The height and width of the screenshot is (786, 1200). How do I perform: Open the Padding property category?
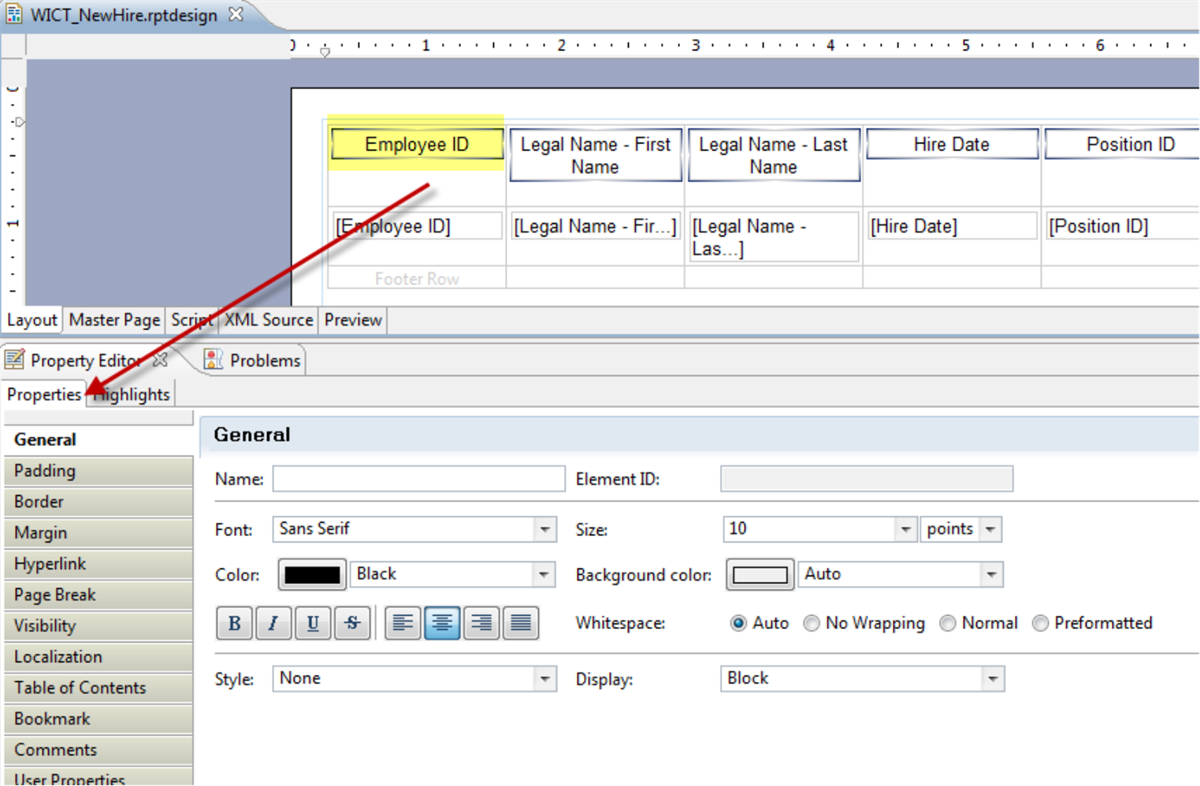[97, 471]
